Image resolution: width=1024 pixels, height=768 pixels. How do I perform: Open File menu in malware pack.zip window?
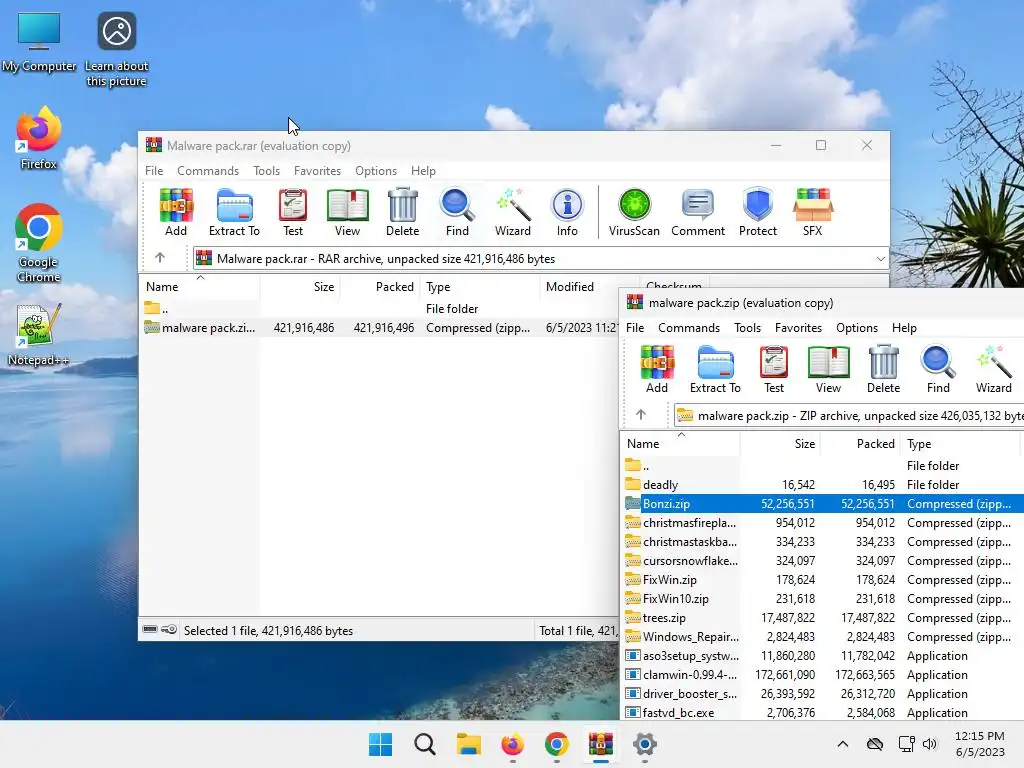[x=635, y=328]
